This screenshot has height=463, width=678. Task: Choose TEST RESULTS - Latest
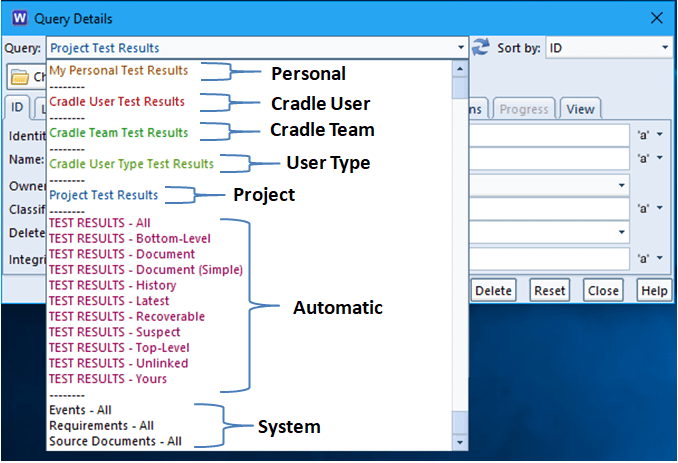pyautogui.click(x=109, y=301)
